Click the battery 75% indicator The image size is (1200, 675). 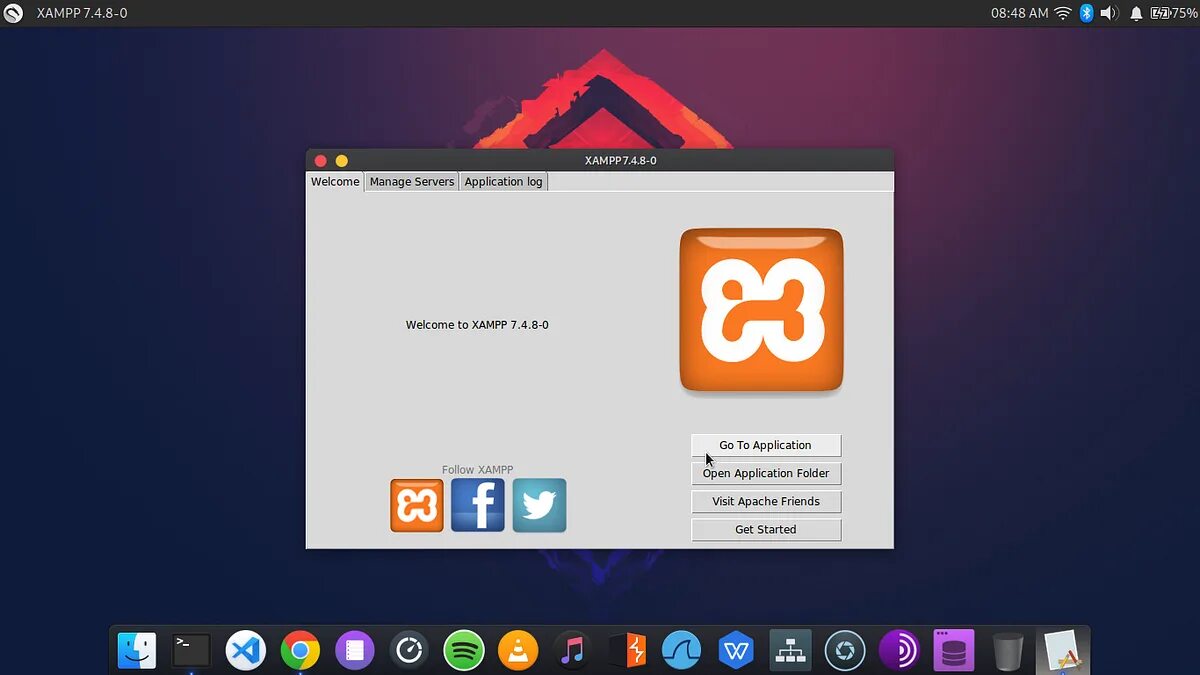(x=1175, y=13)
